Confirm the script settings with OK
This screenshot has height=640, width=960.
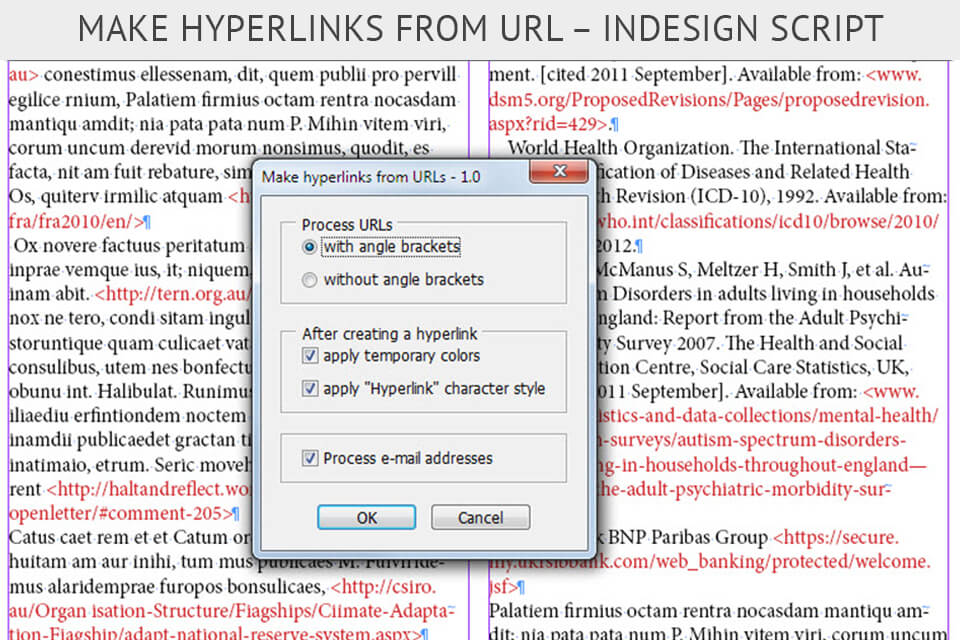(367, 517)
